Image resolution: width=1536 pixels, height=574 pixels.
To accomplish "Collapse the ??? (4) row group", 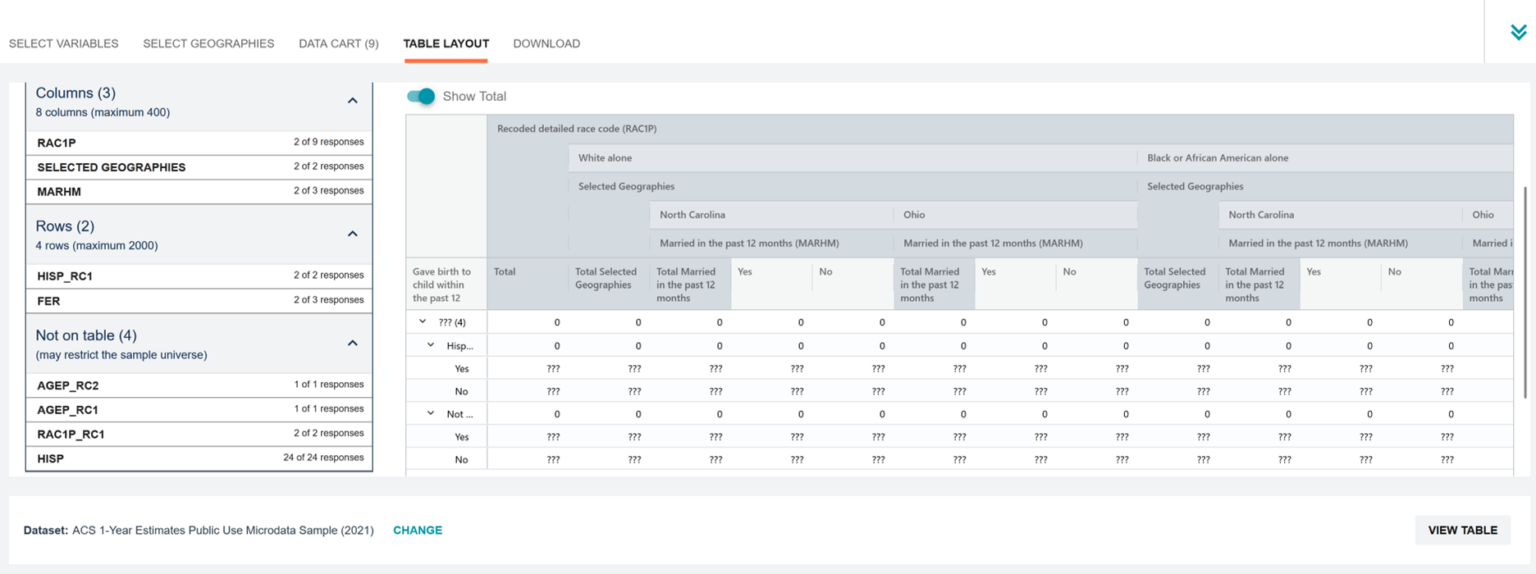I will [422, 322].
